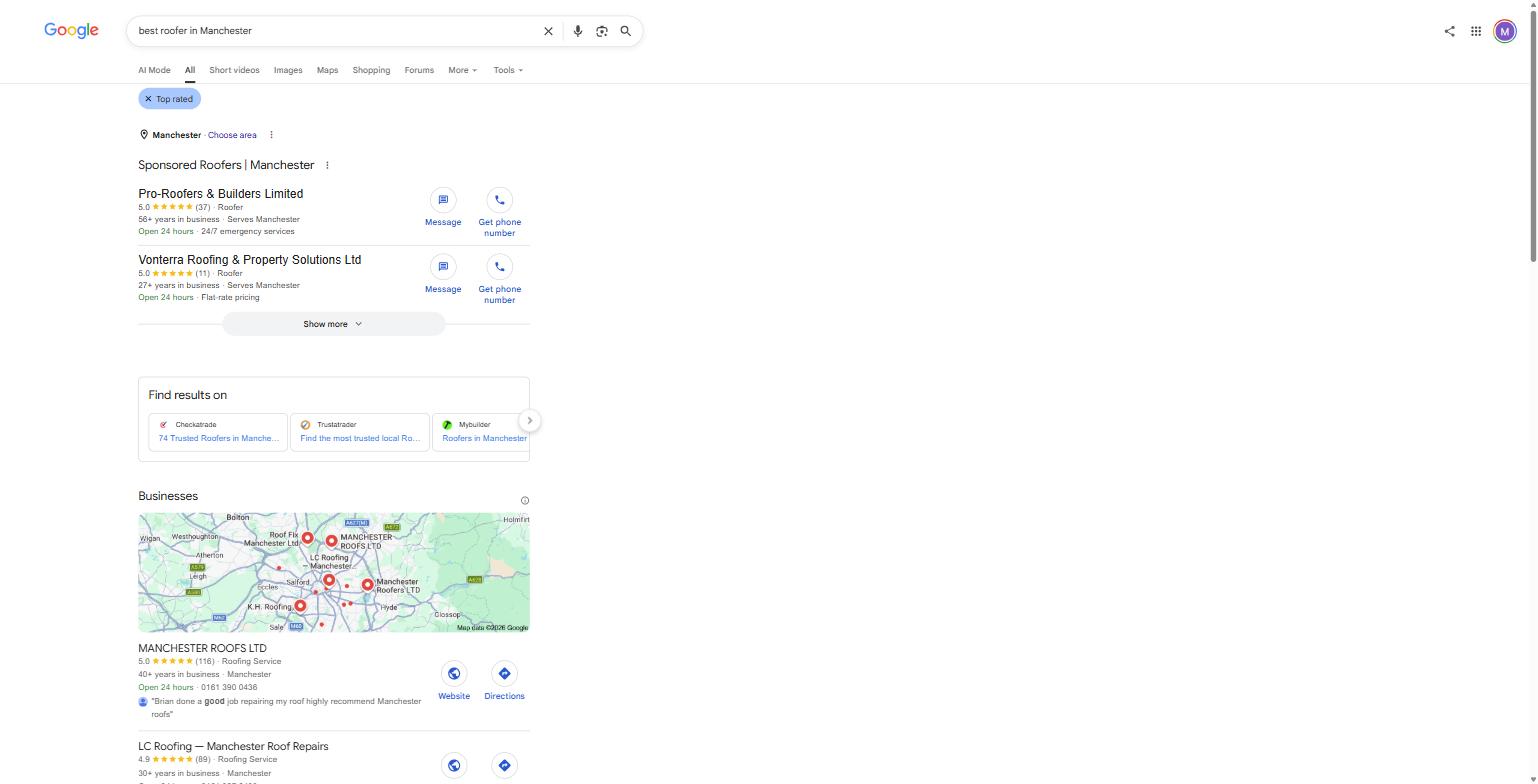The width and height of the screenshot is (1538, 784).
Task: Select K.H. Roofing map pin
Action: (x=300, y=605)
